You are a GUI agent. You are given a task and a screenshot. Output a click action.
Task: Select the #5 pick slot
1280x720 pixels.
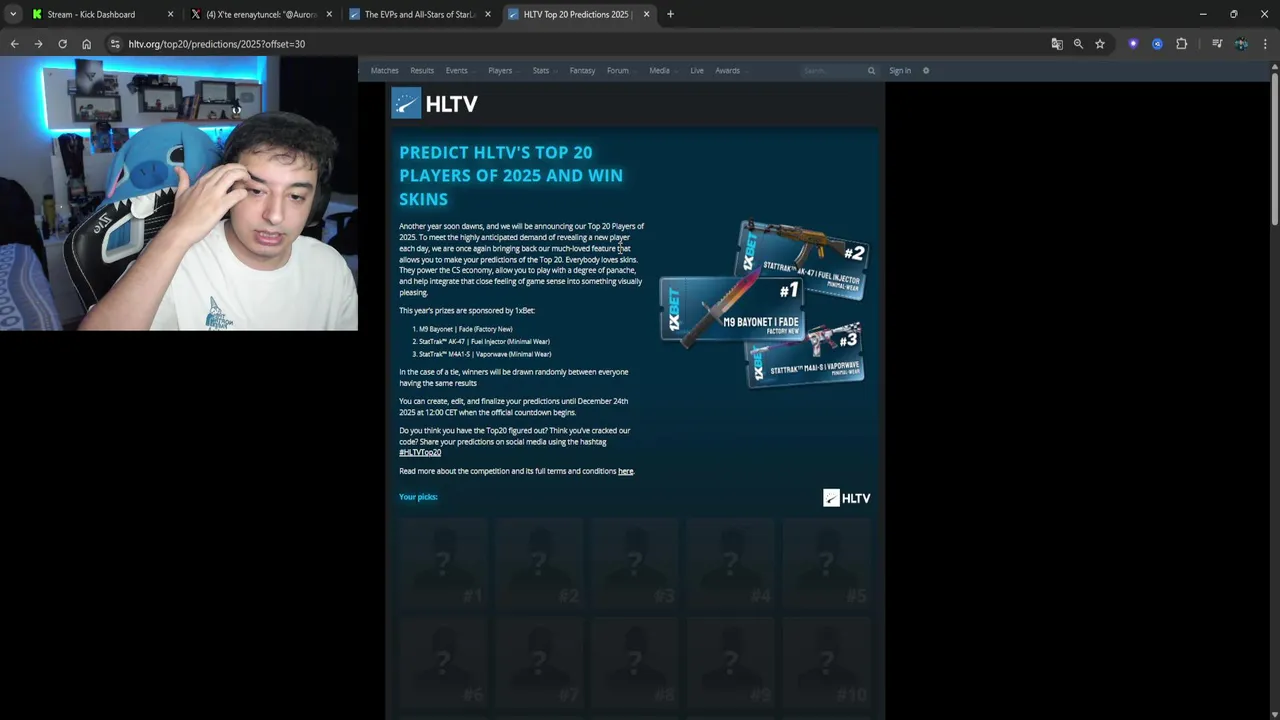827,562
